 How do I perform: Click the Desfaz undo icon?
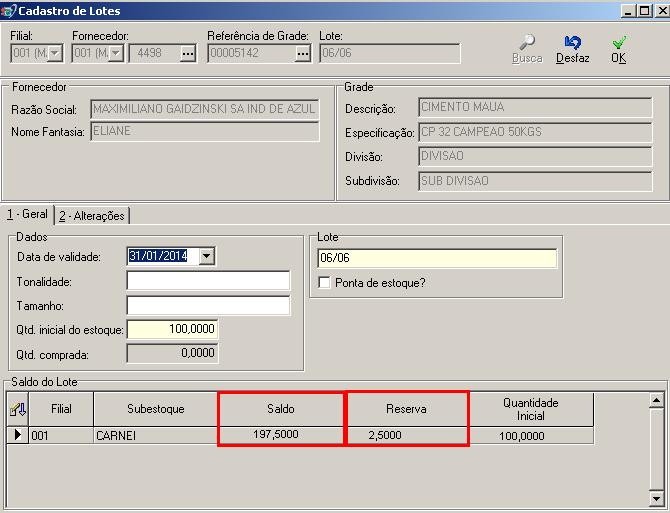point(573,43)
